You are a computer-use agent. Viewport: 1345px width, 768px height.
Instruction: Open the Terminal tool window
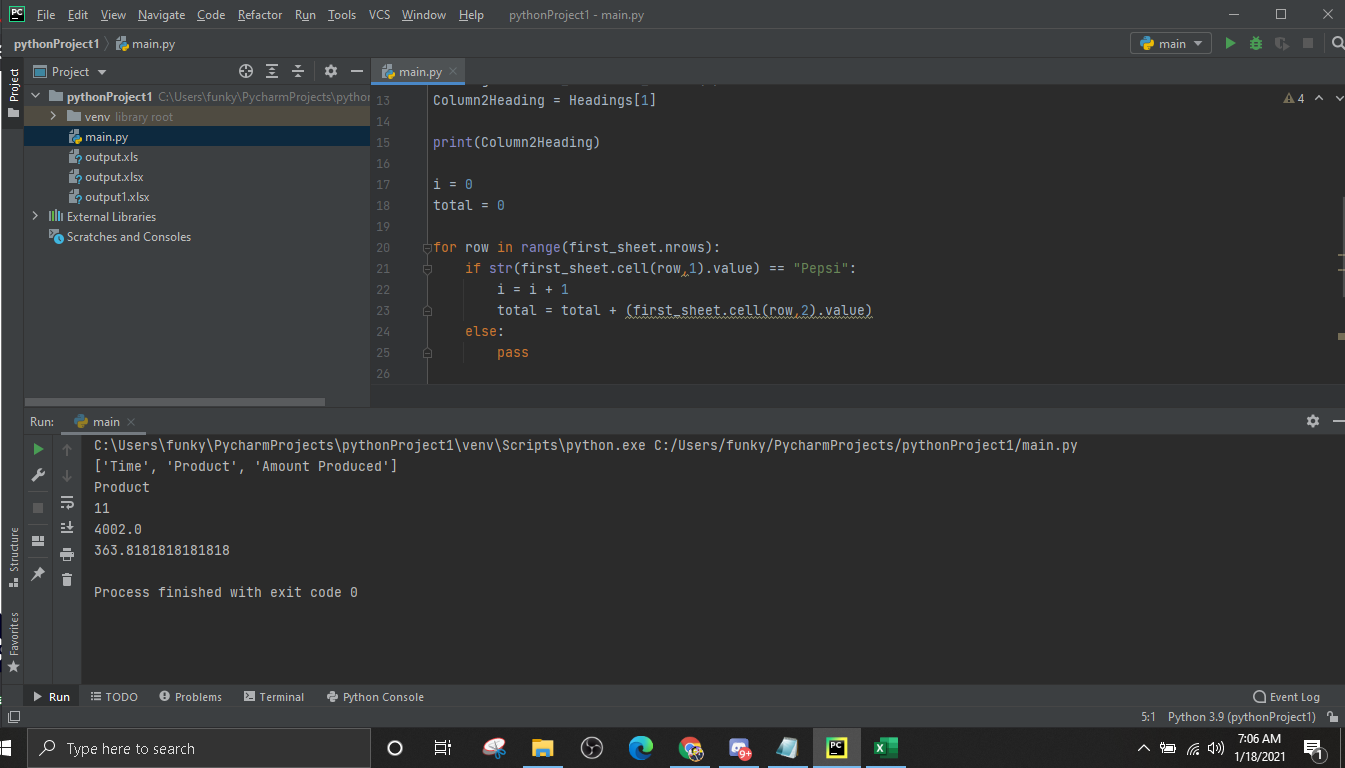(274, 697)
